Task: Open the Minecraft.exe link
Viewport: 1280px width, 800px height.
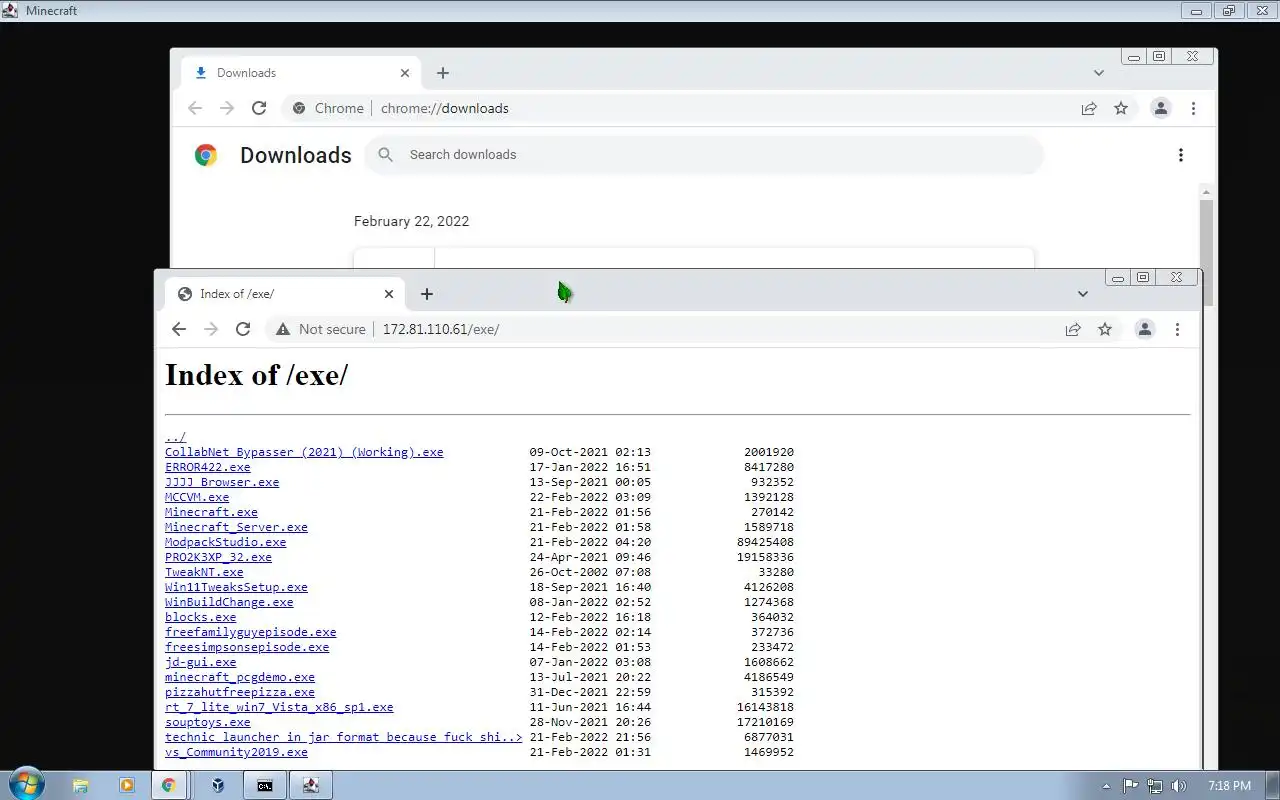Action: tap(211, 512)
